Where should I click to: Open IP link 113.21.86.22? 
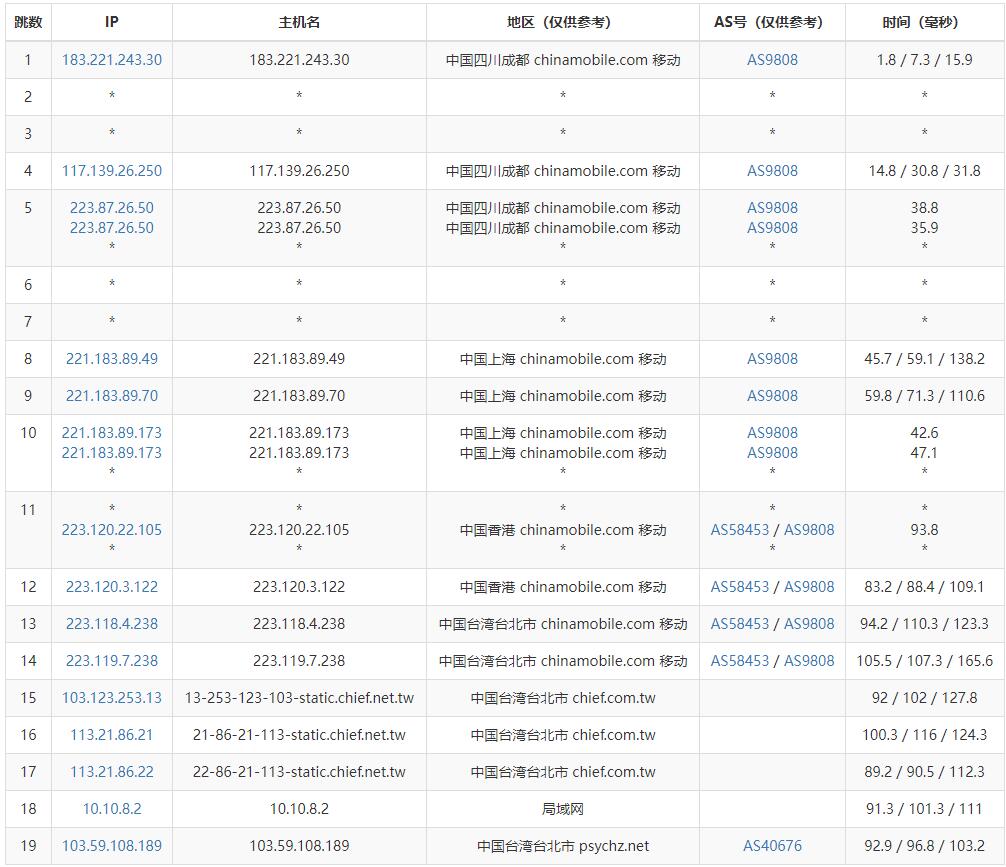112,772
